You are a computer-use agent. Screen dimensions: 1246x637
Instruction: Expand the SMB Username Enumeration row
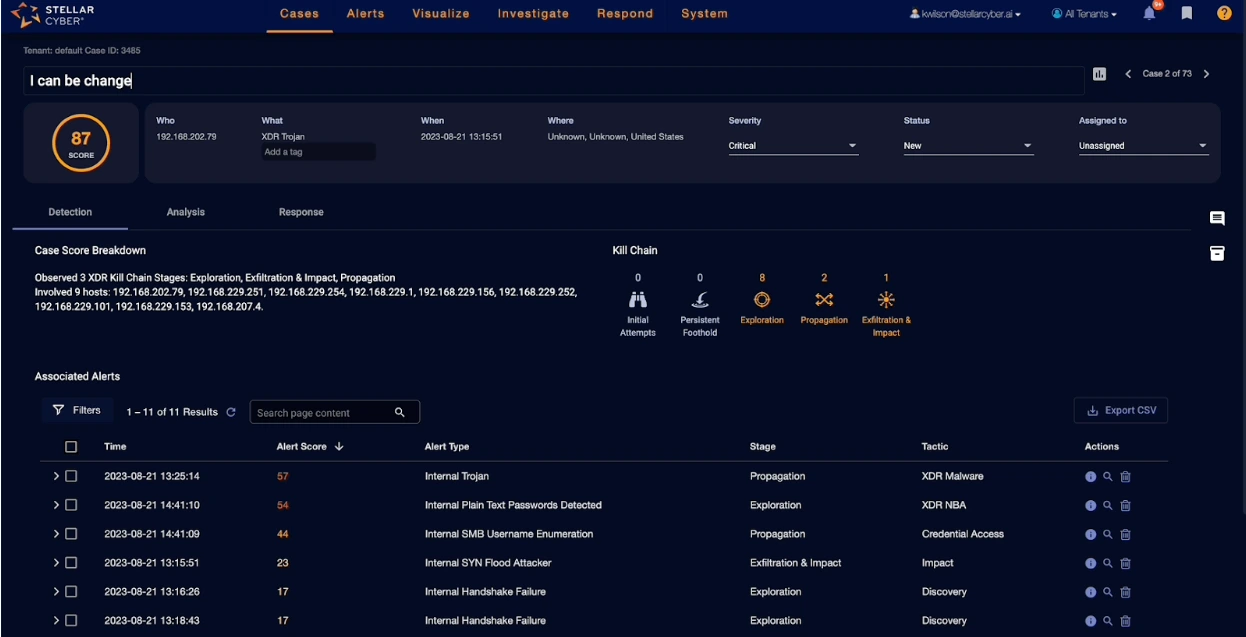click(56, 534)
